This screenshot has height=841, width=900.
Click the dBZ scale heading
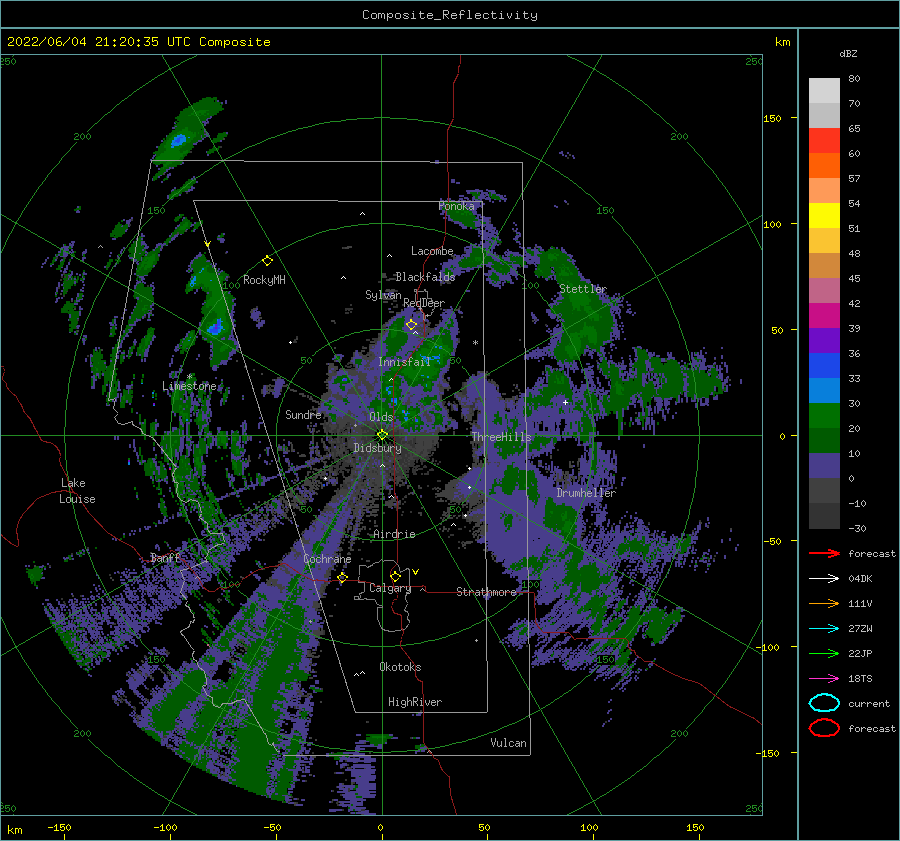coord(848,53)
